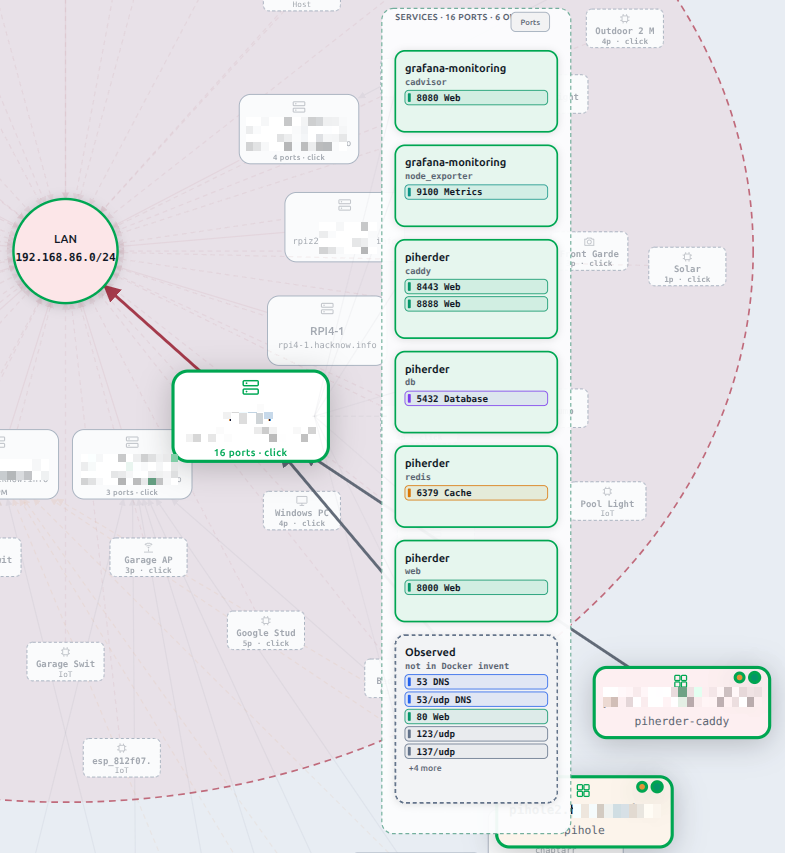Expand the +4 more observed ports
Image resolution: width=785 pixels, height=853 pixels.
pos(425,768)
